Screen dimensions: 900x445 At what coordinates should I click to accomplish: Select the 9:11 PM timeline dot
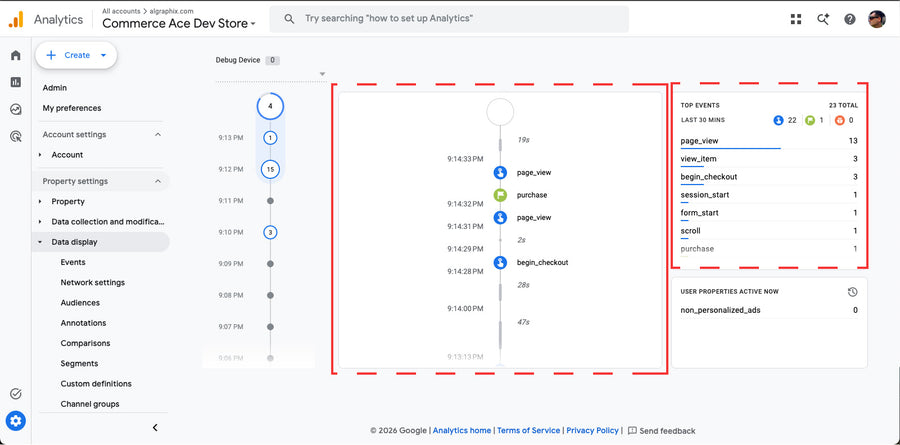[270, 201]
